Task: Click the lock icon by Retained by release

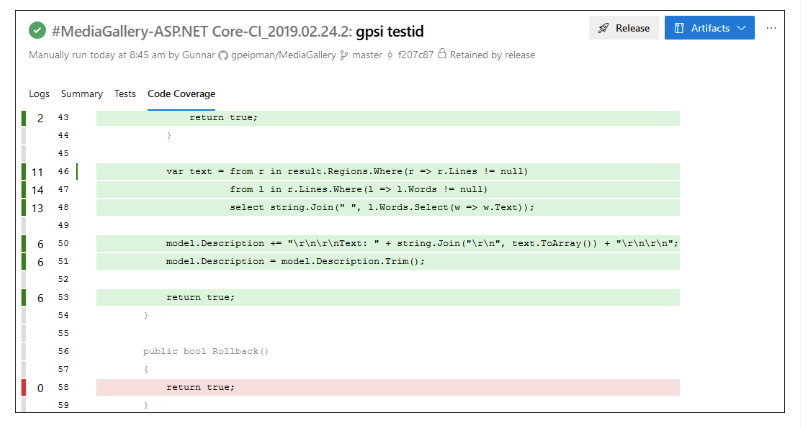Action: tap(442, 54)
